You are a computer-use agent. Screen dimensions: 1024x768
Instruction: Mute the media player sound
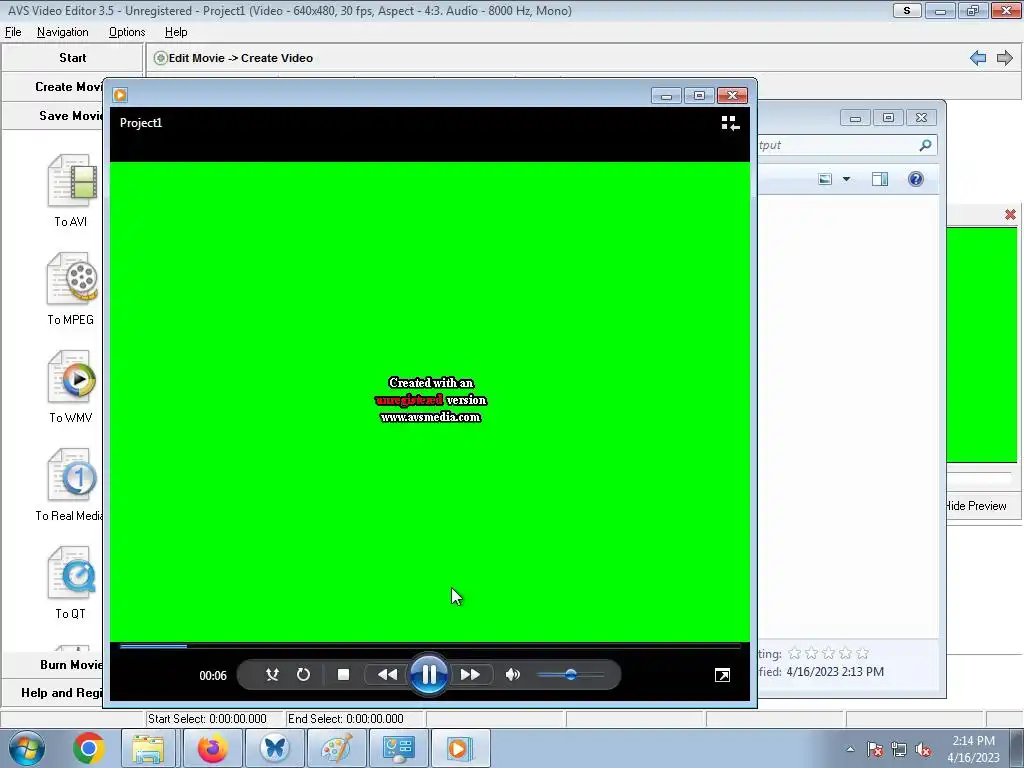tap(513, 675)
